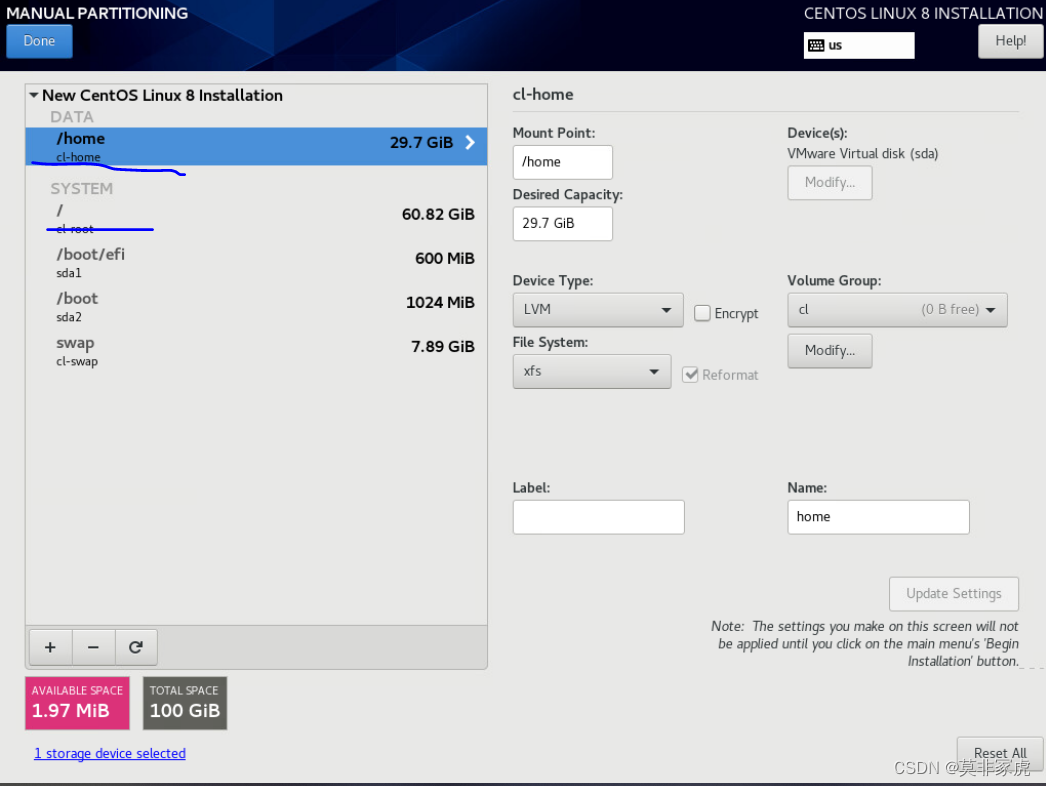Click the AVAILABLE SPACE 1.97 MiB box
This screenshot has height=786, width=1046.
(77, 703)
